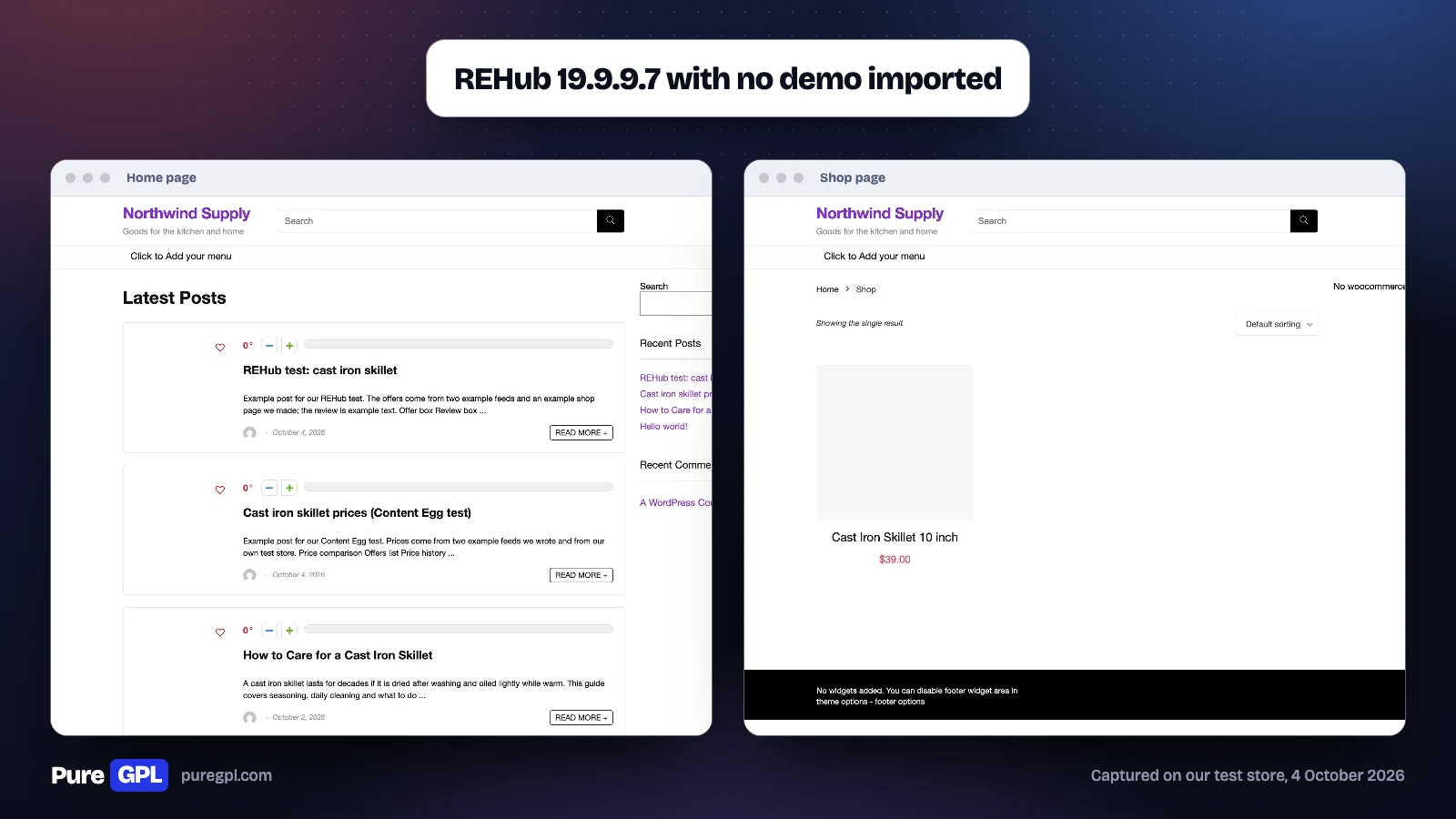1456x819 pixels.
Task: Click the "Showing the single result" text
Action: [859, 323]
